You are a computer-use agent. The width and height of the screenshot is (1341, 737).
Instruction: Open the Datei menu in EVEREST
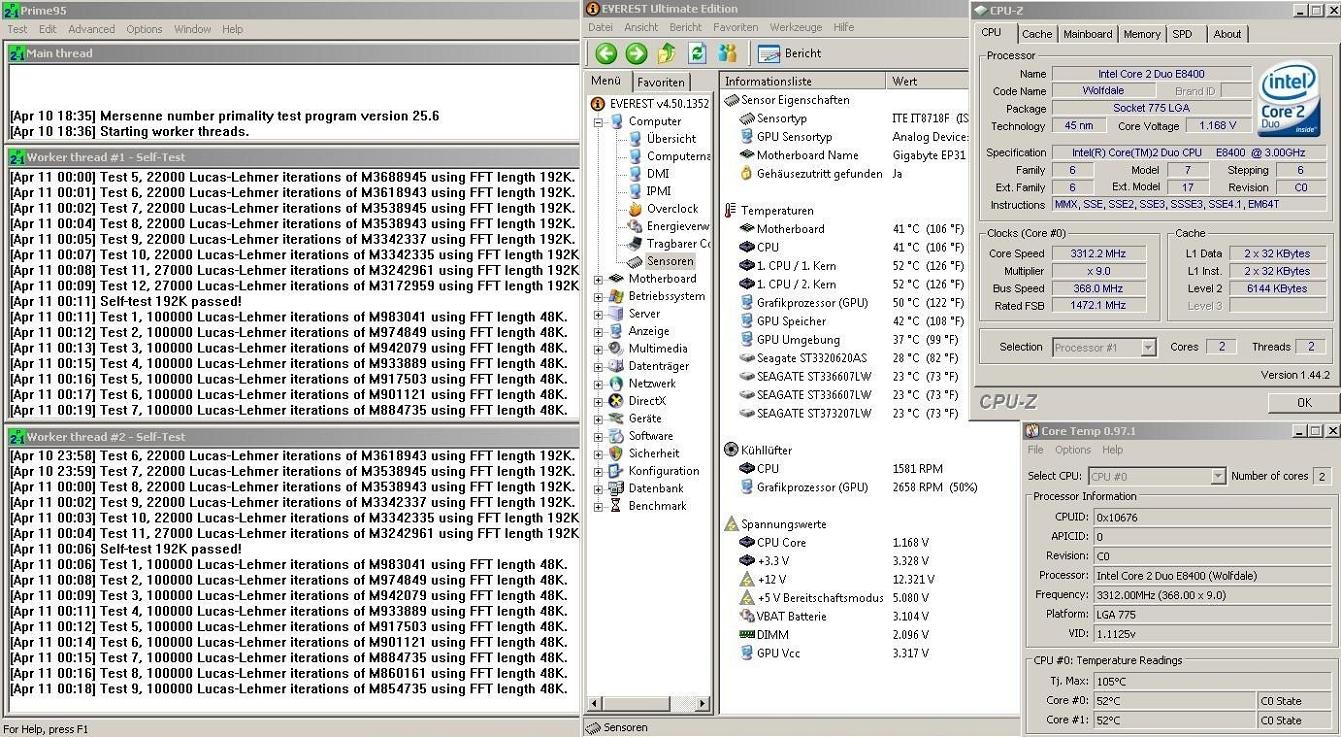click(600, 27)
